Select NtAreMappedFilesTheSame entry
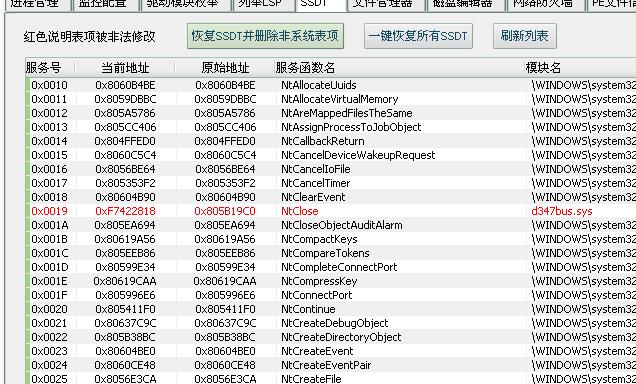 [x=346, y=113]
